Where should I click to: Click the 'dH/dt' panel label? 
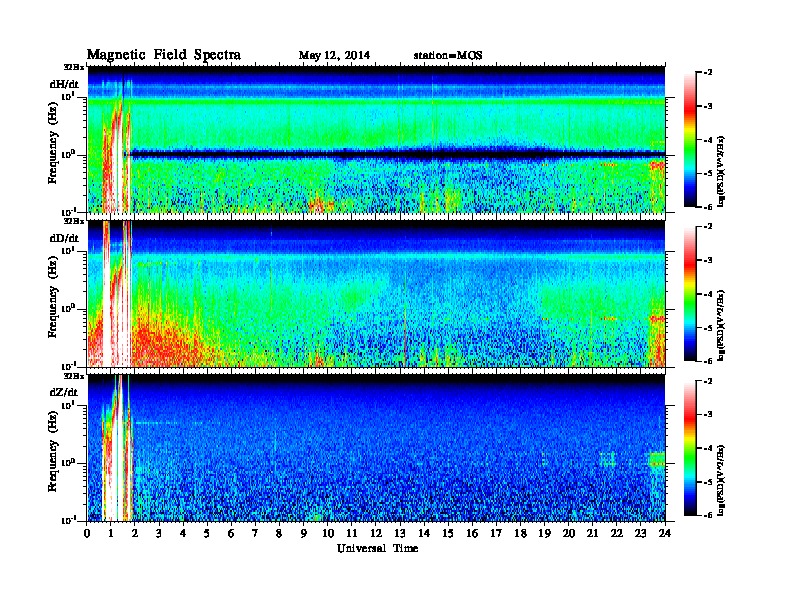coord(64,84)
